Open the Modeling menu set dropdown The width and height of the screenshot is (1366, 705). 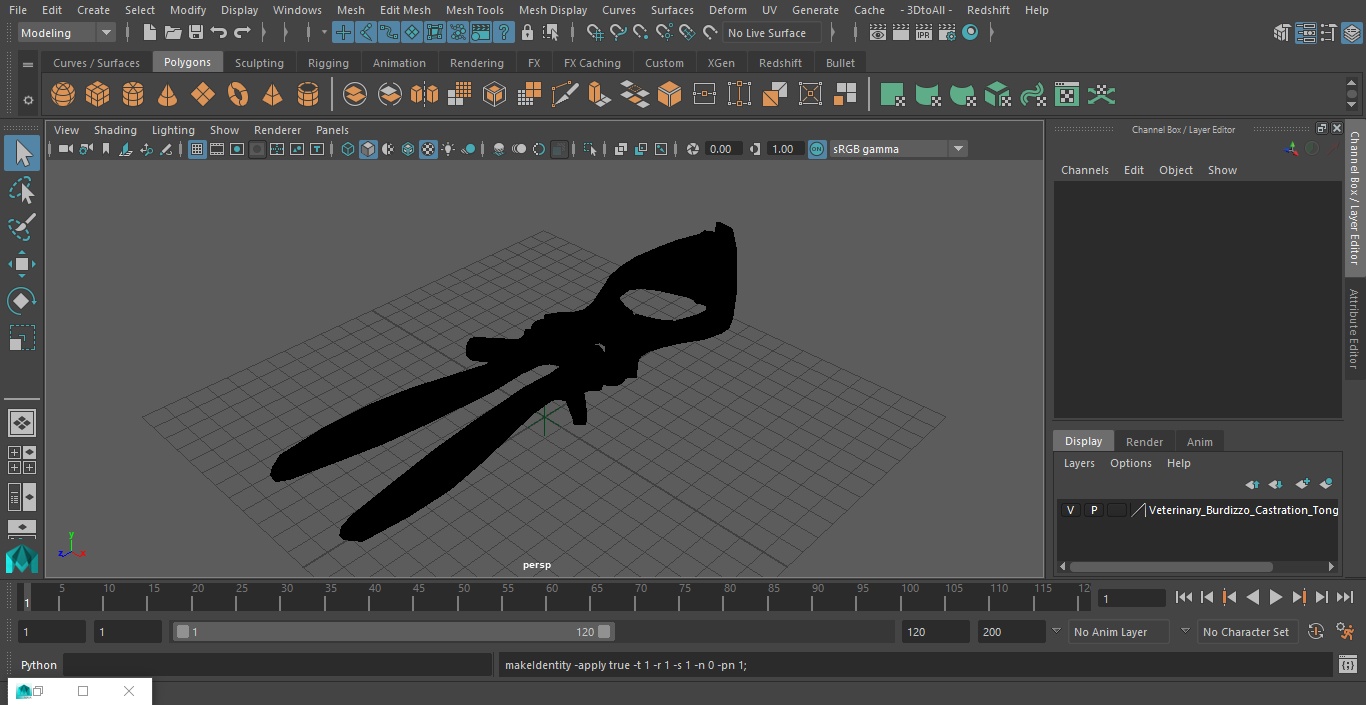coord(67,33)
